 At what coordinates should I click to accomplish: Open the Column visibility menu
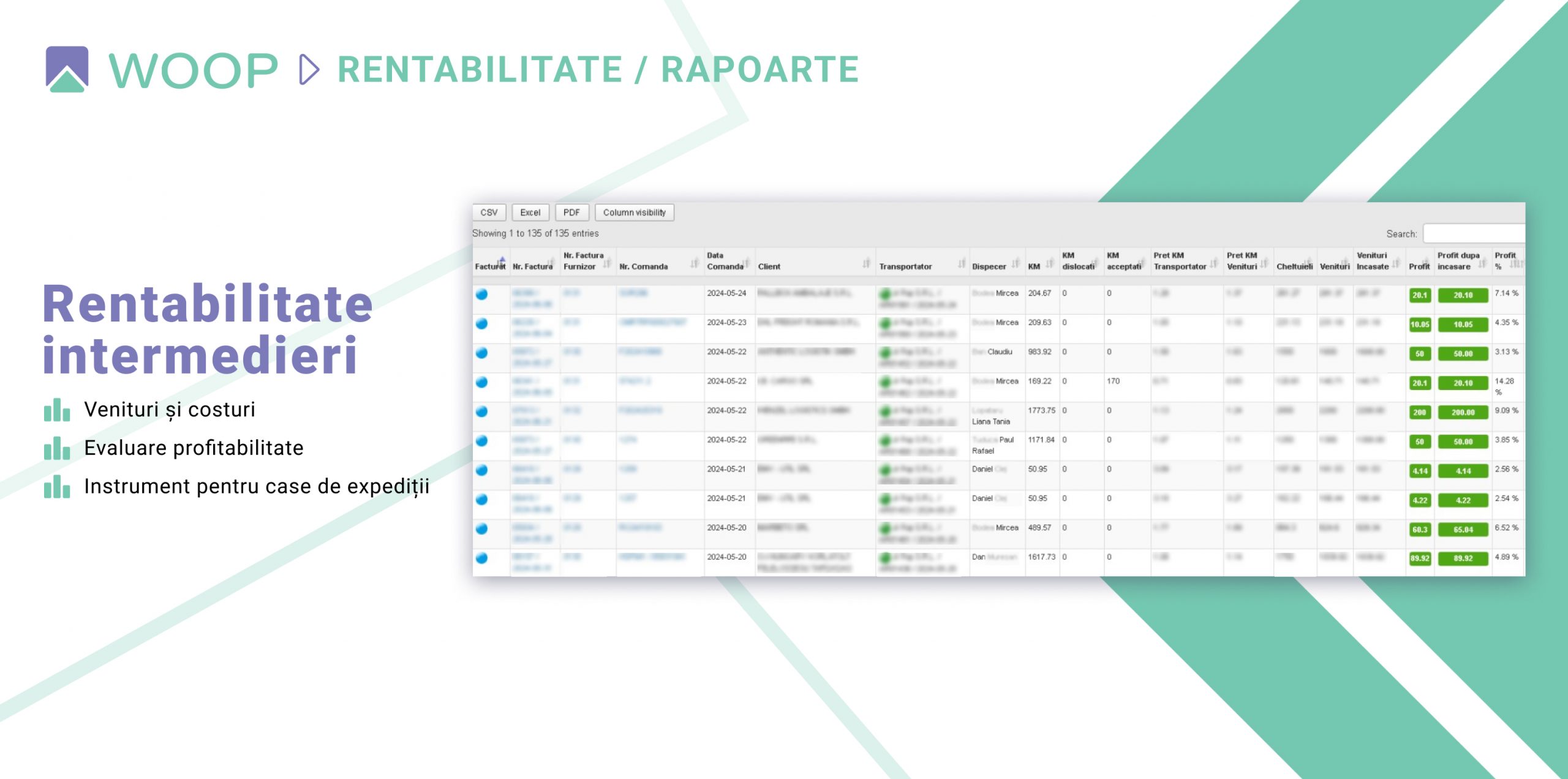pos(634,213)
